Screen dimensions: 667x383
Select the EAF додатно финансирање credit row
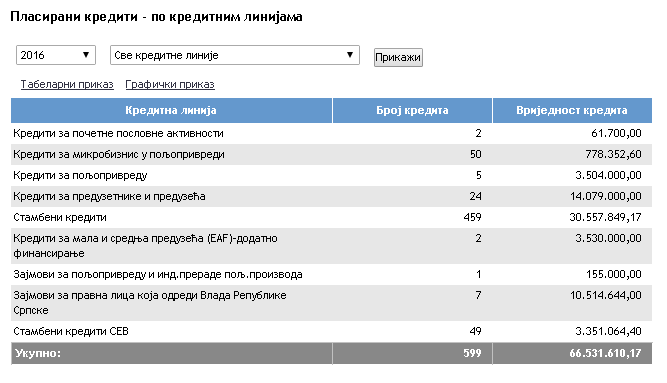point(331,246)
